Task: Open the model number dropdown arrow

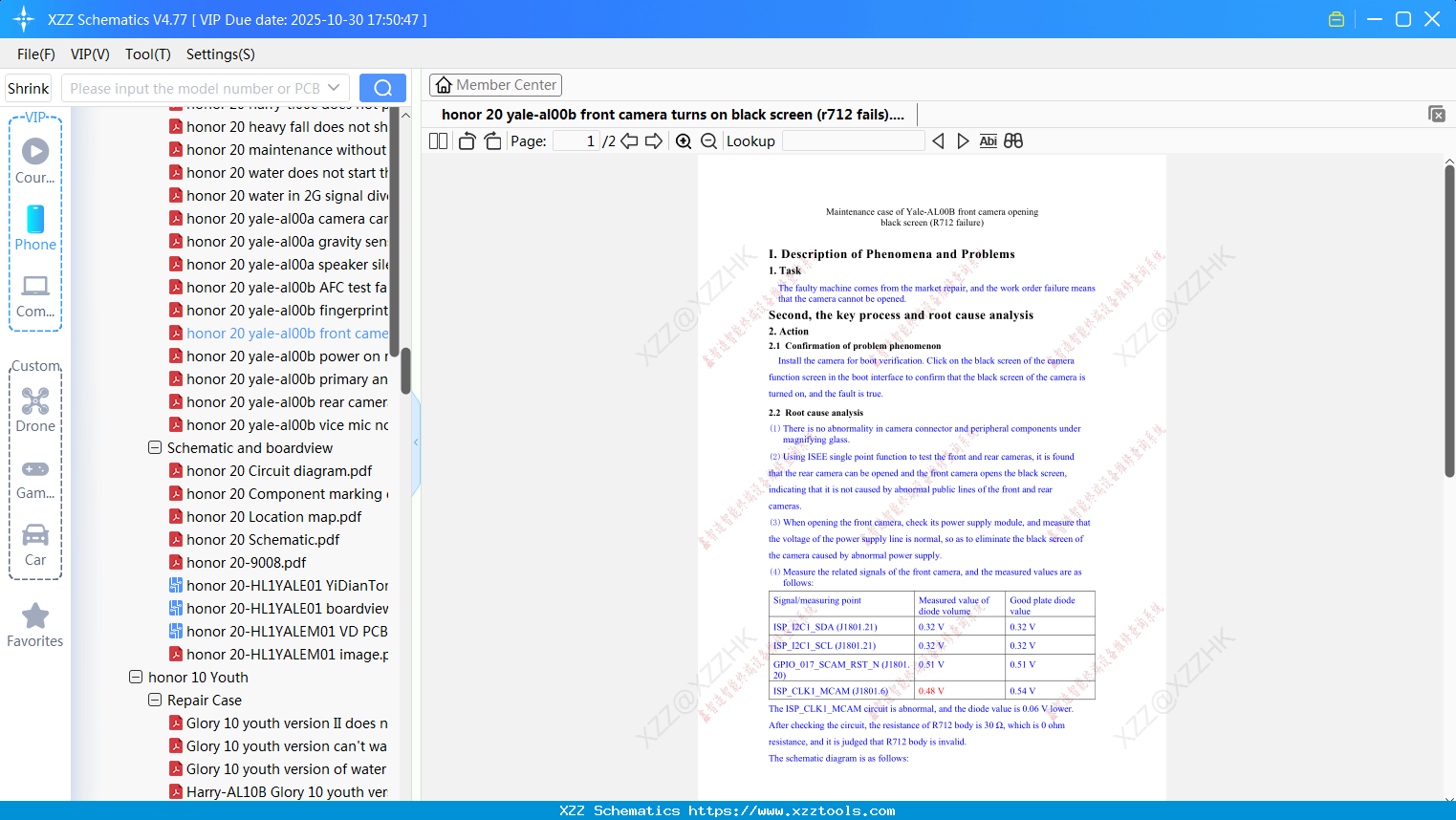Action: click(x=334, y=88)
